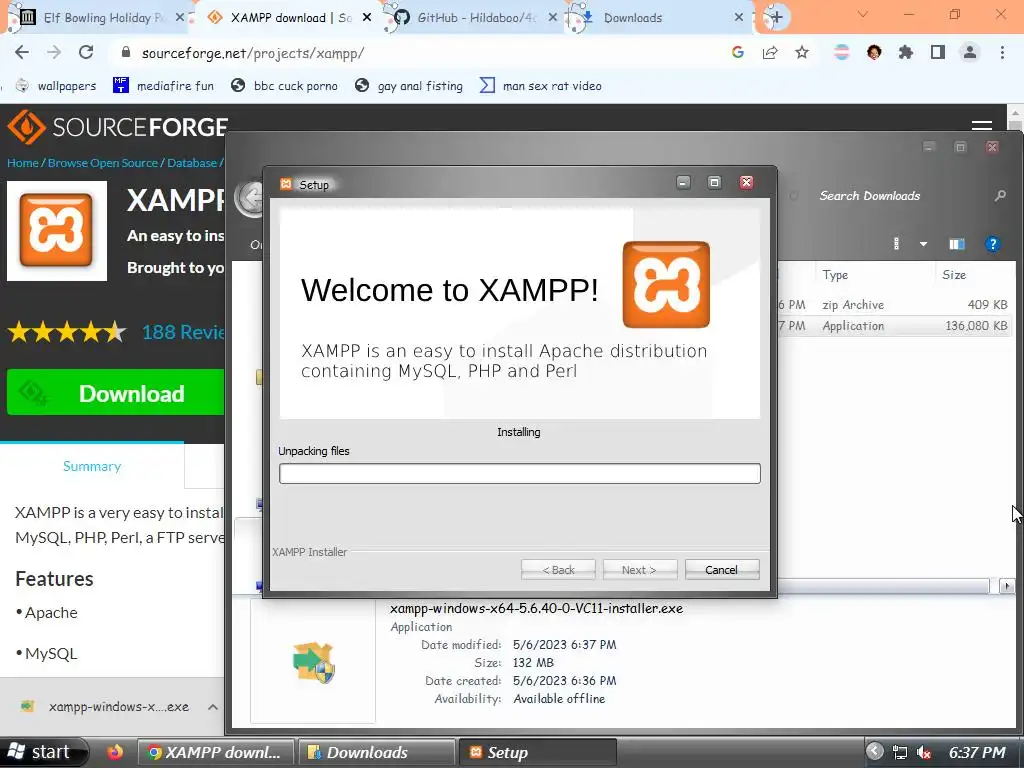Image resolution: width=1024 pixels, height=768 pixels.
Task: Click the Unpacking files progress bar
Action: tap(520, 473)
